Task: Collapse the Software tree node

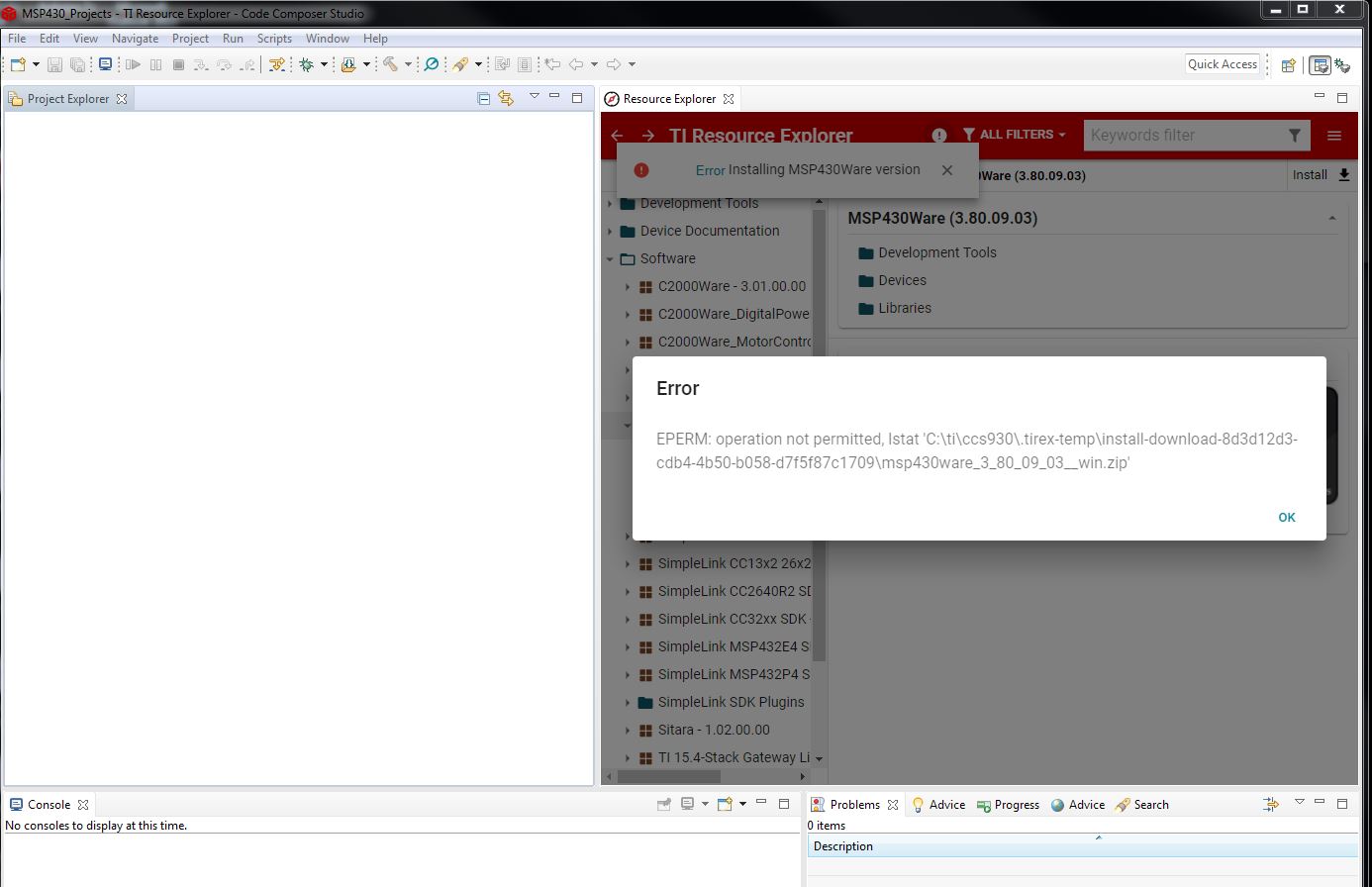Action: [610, 258]
